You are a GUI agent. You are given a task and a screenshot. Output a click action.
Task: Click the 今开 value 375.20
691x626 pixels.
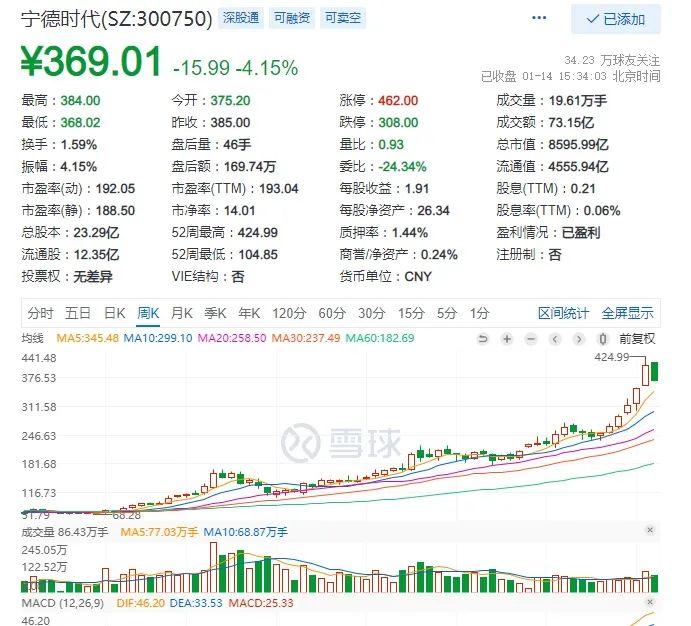click(x=230, y=100)
